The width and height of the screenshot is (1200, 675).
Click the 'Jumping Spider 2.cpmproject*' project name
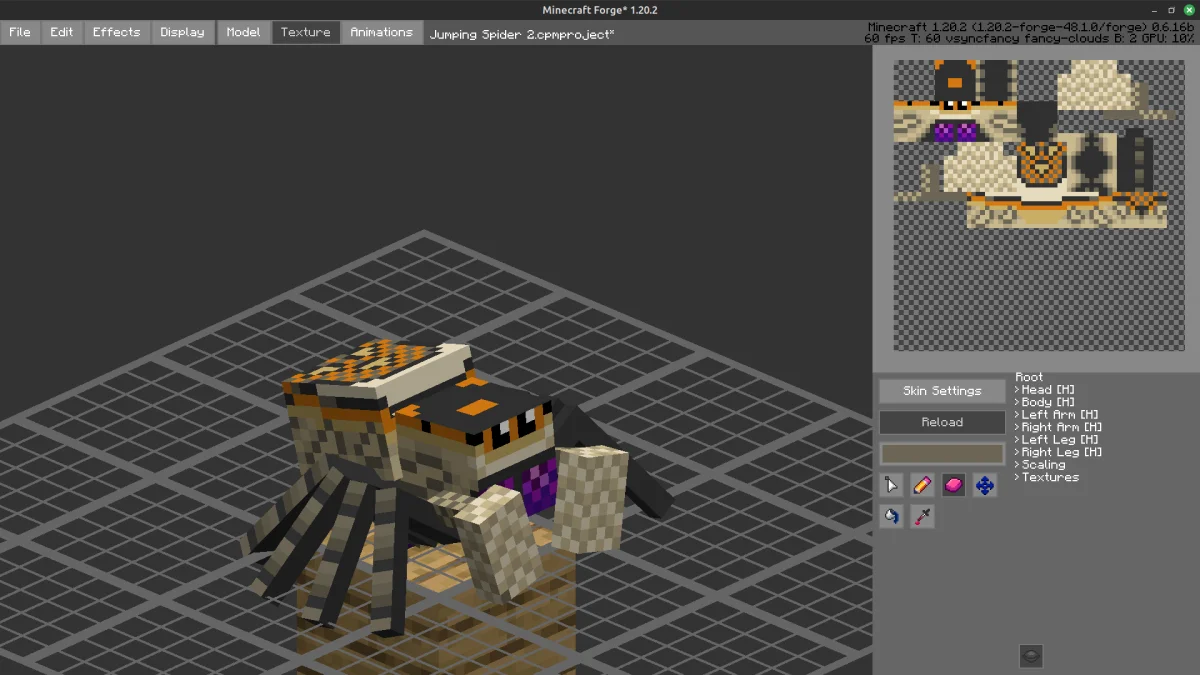click(522, 34)
